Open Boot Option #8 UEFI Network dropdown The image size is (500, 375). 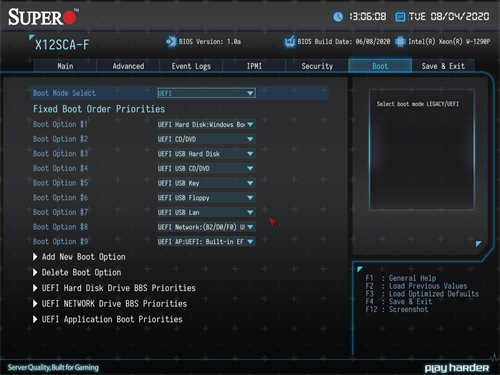point(206,227)
